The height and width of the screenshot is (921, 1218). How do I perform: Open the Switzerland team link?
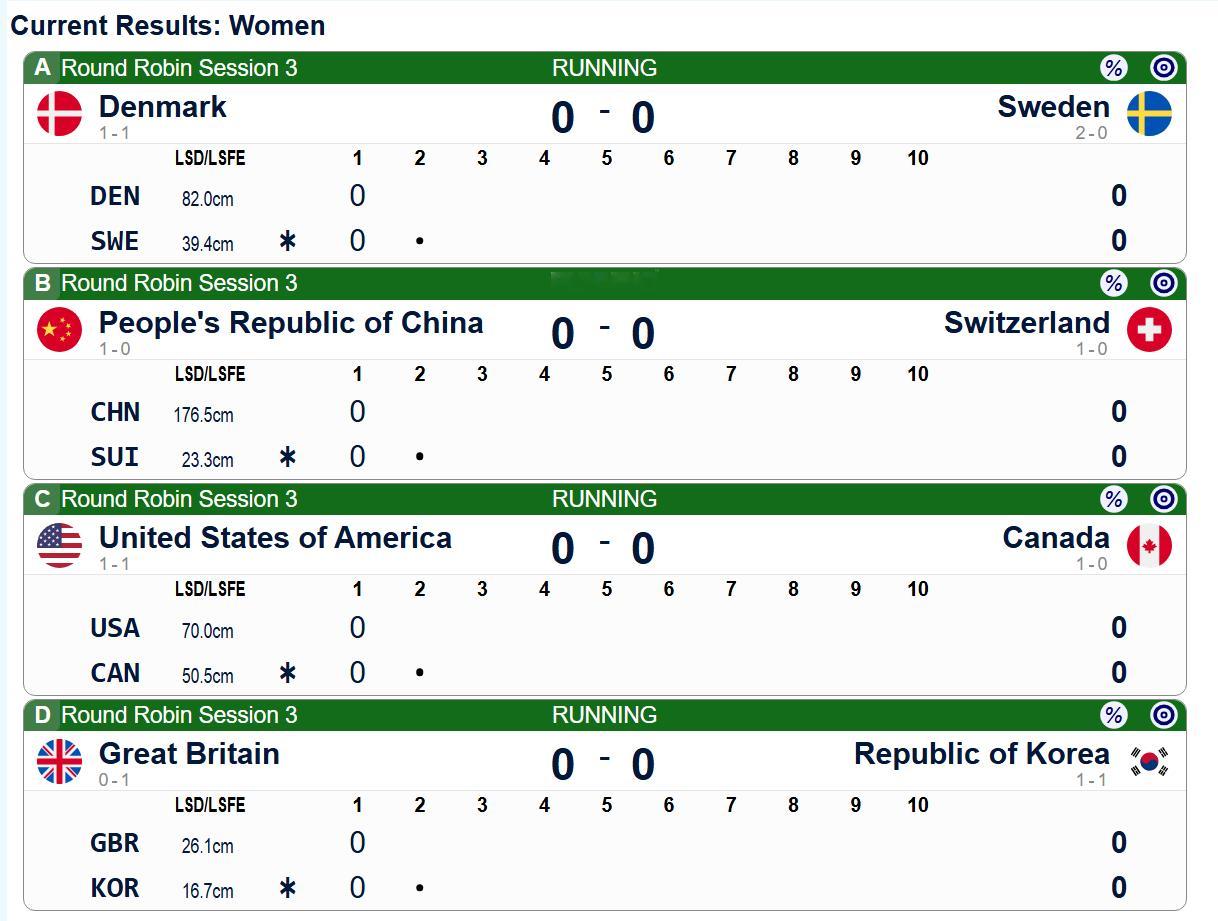coord(1026,323)
